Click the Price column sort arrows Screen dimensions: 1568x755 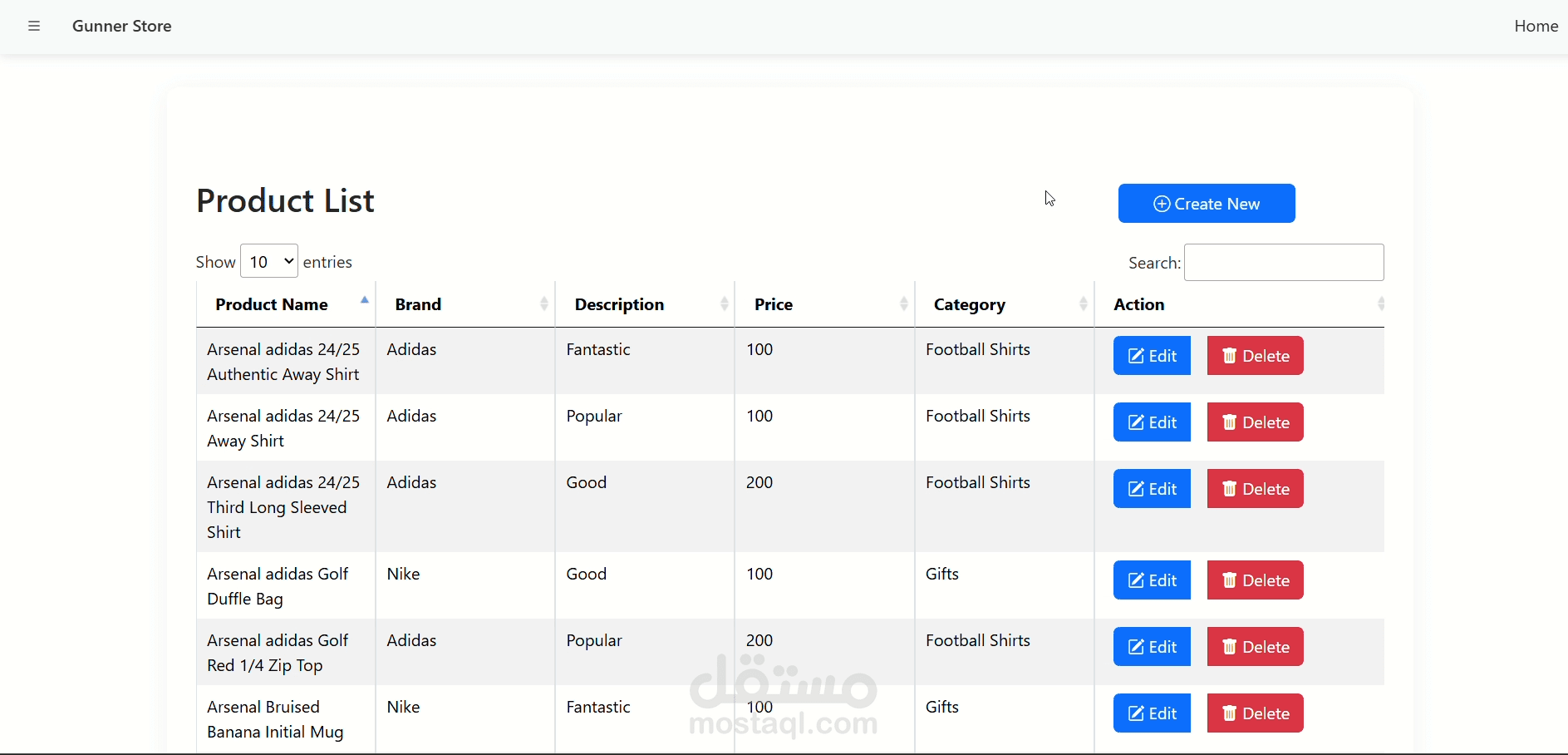coord(904,304)
